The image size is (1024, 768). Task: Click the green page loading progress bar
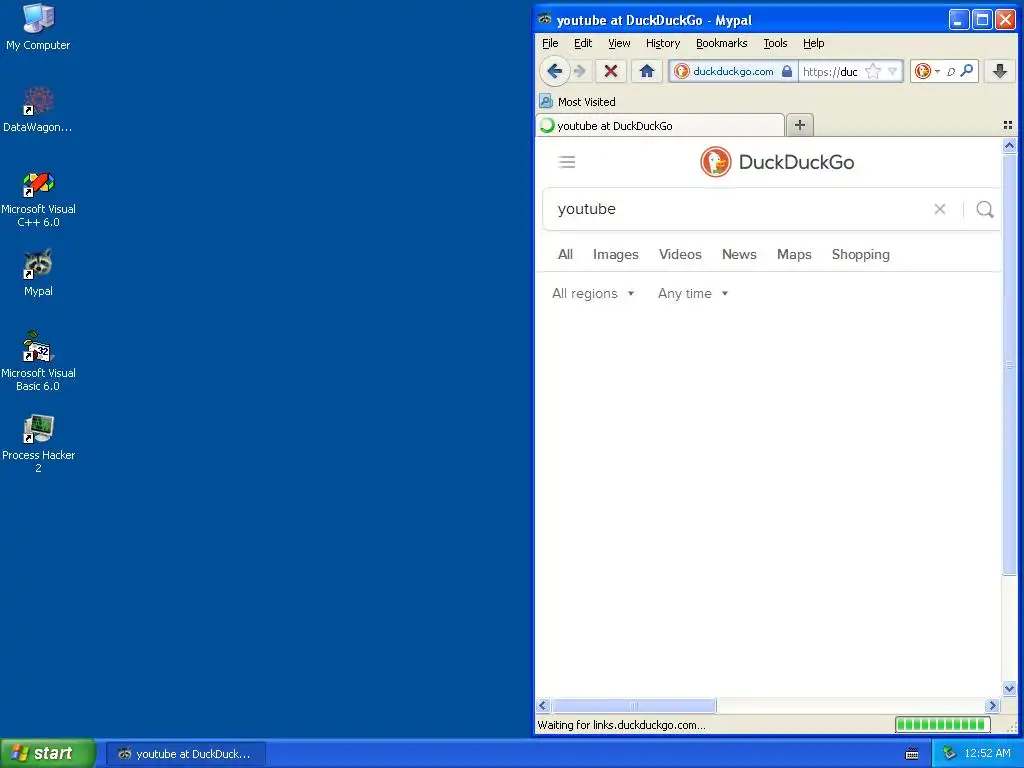pos(942,724)
